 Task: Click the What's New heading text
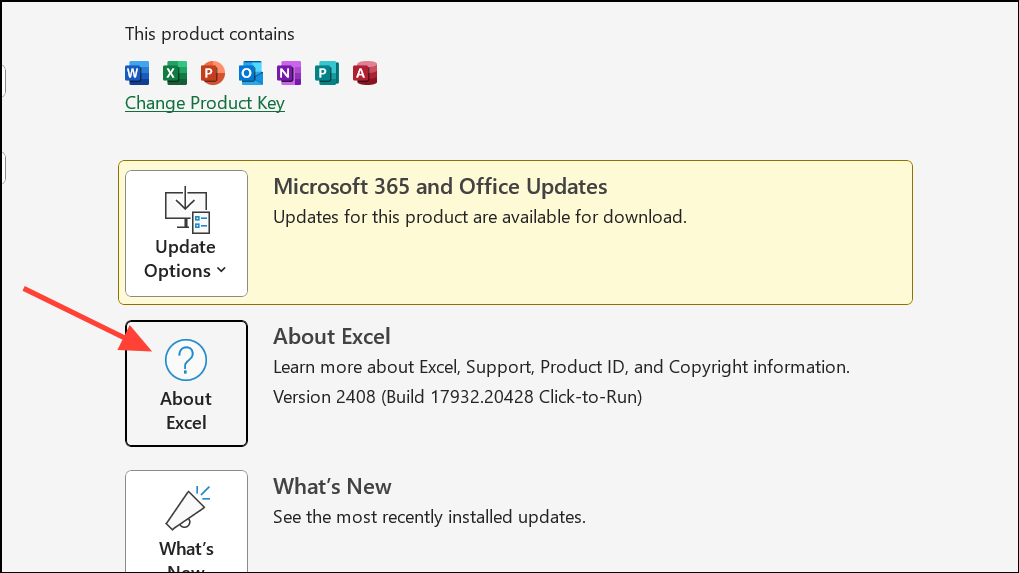click(332, 487)
